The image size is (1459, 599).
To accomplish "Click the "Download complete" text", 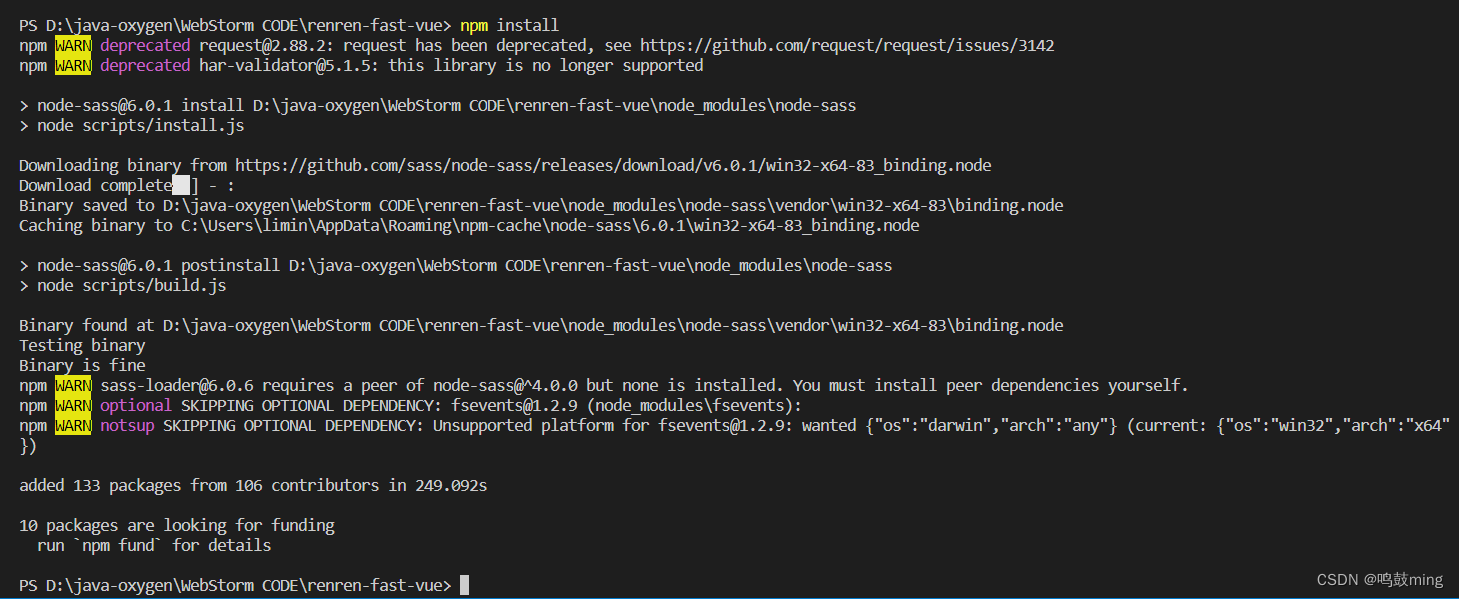I will click(x=95, y=185).
